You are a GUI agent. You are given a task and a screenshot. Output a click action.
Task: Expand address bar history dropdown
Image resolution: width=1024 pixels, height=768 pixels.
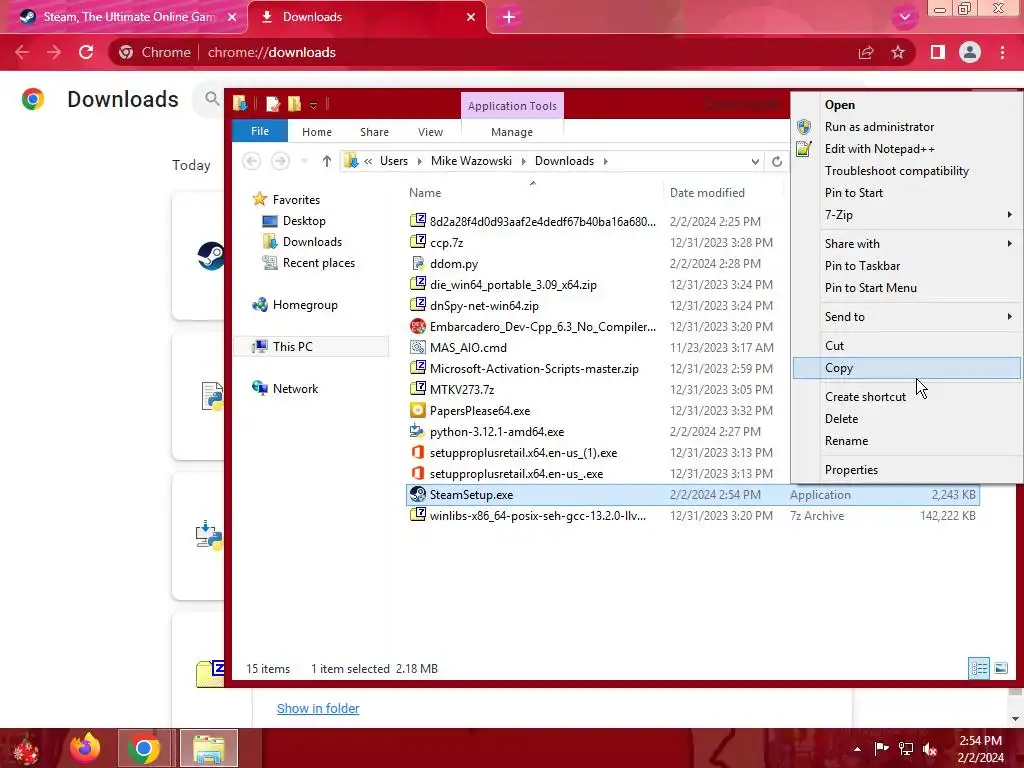(755, 161)
